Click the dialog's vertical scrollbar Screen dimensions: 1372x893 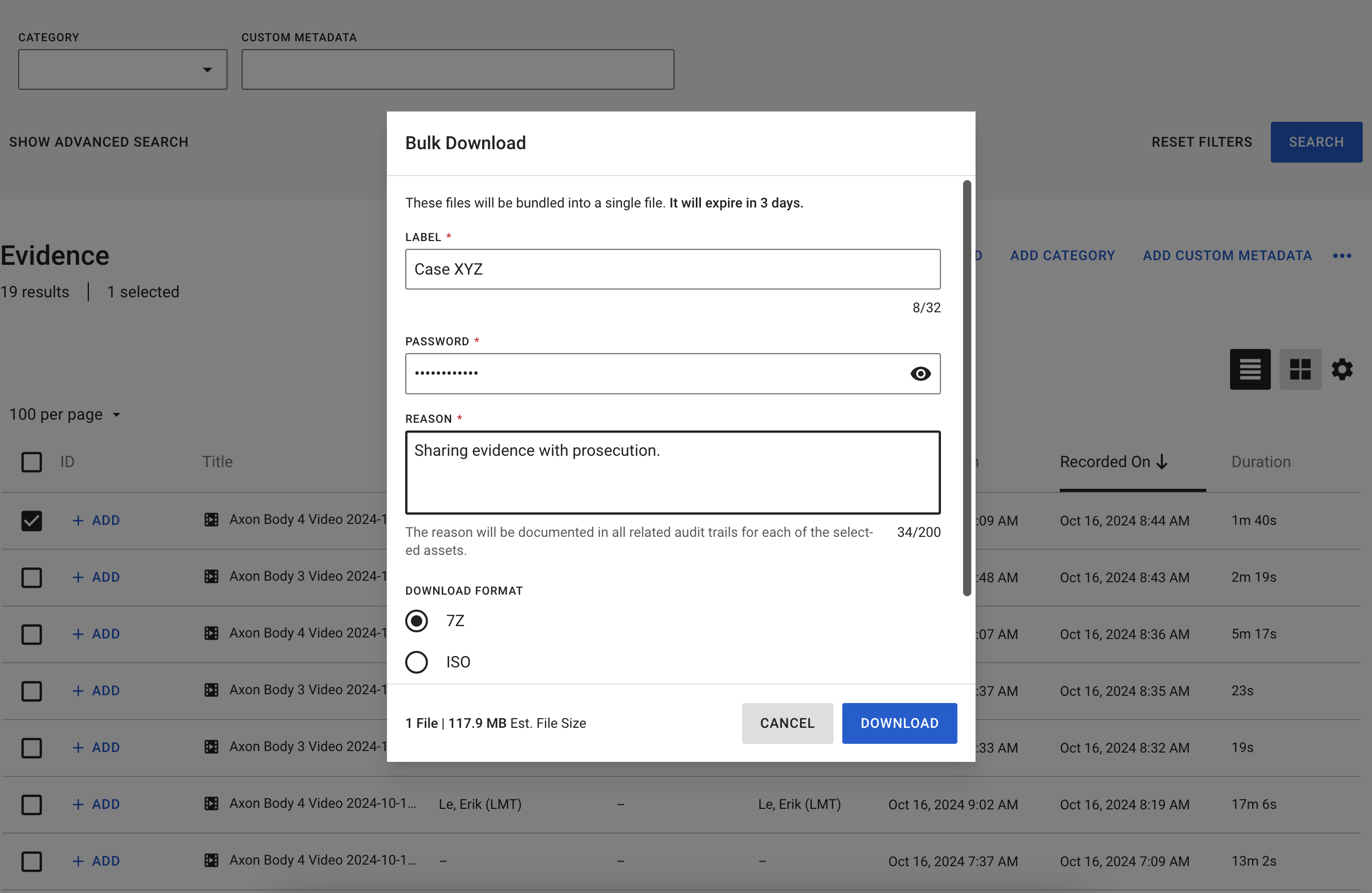point(967,388)
